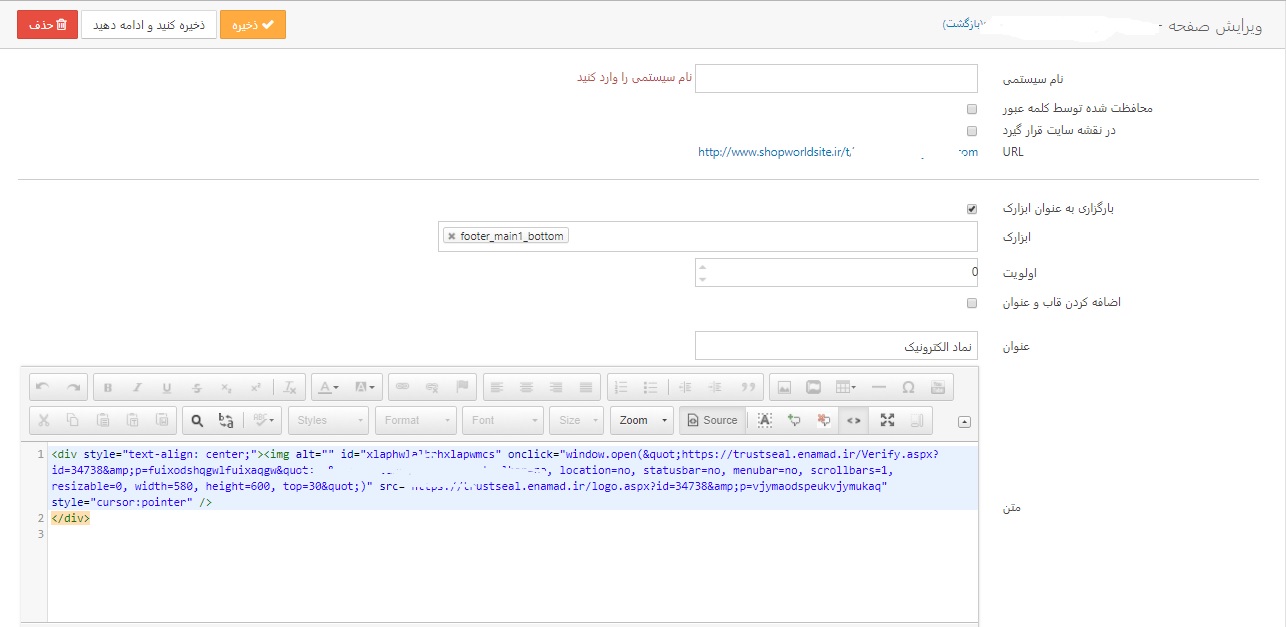Expand the Font dropdown
The height and width of the screenshot is (627, 1286).
pyautogui.click(x=504, y=420)
